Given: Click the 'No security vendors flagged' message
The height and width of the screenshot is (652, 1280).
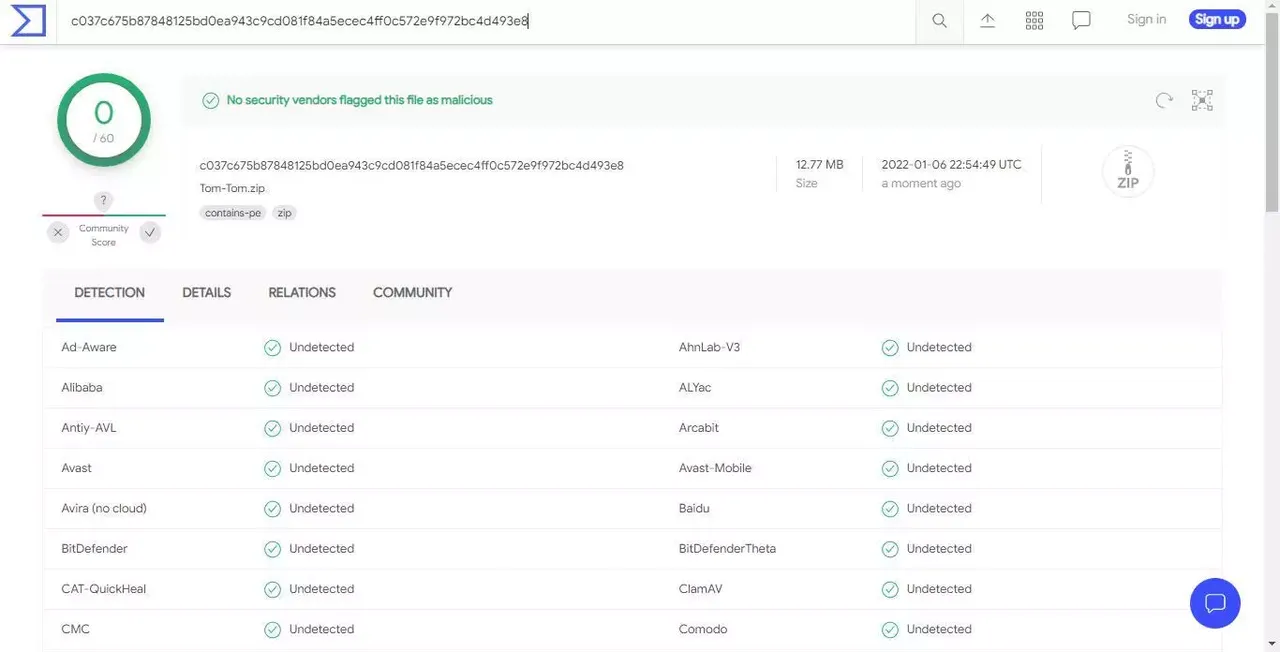Looking at the screenshot, I should (x=360, y=100).
